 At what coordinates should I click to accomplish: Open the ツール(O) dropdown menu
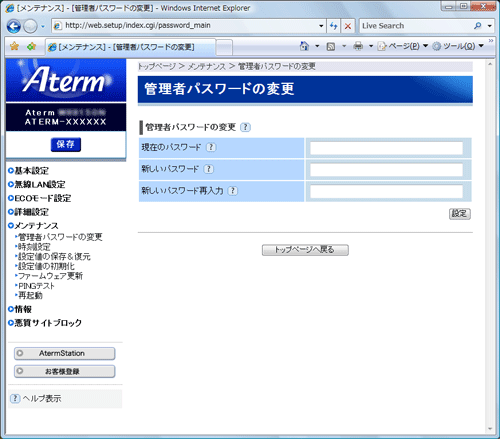[x=458, y=46]
